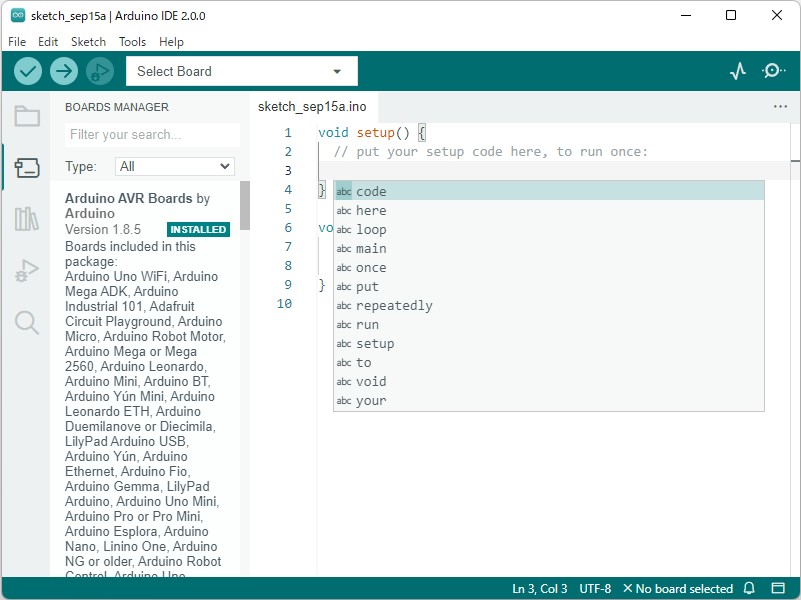This screenshot has height=600, width=801.
Task: Maximize the Arduino IDE window
Action: (731, 15)
